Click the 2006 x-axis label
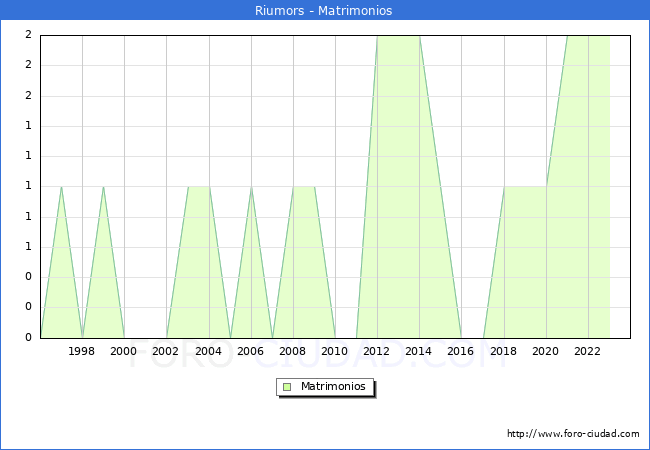The width and height of the screenshot is (650, 450). tap(250, 351)
